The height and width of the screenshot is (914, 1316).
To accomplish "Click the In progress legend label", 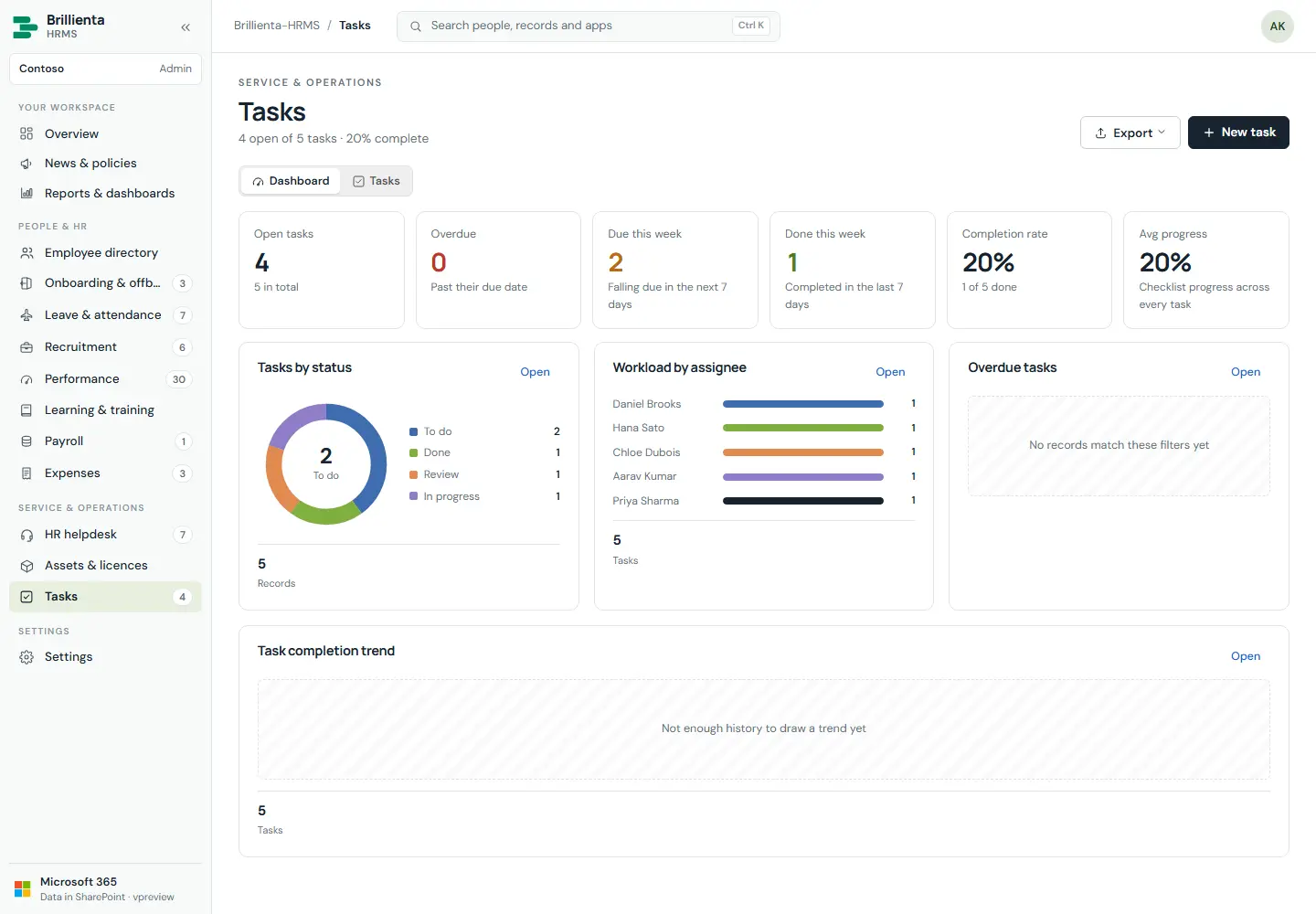I will click(451, 496).
